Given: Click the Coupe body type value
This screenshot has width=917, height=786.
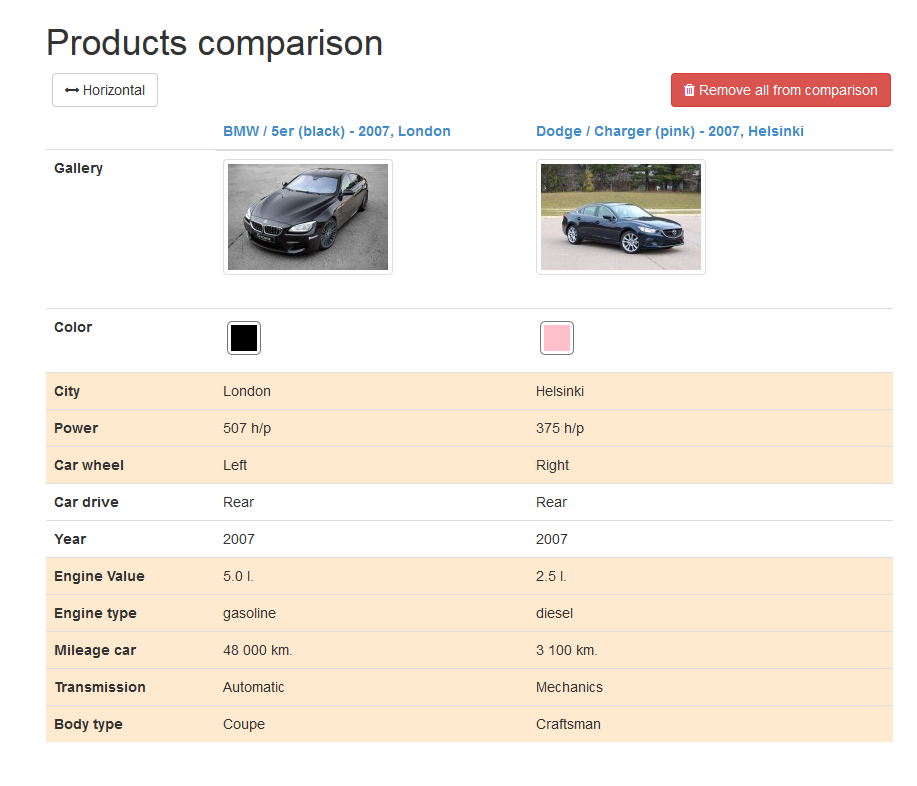Looking at the screenshot, I should point(244,724).
